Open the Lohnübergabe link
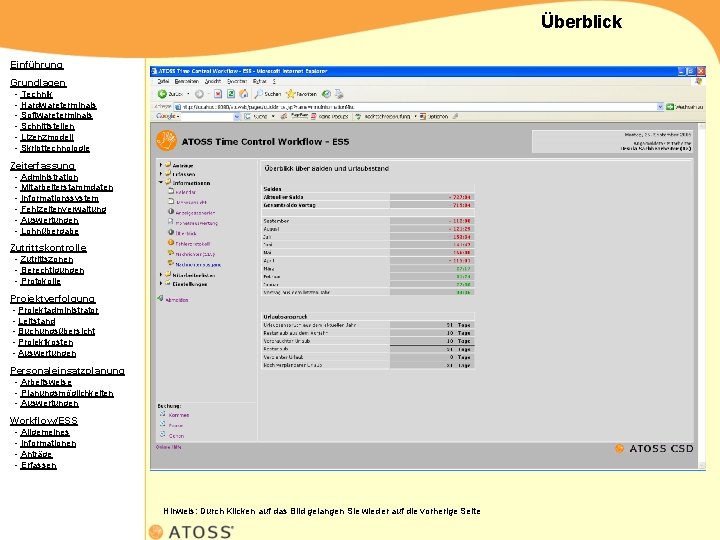The image size is (720, 540). (x=50, y=231)
